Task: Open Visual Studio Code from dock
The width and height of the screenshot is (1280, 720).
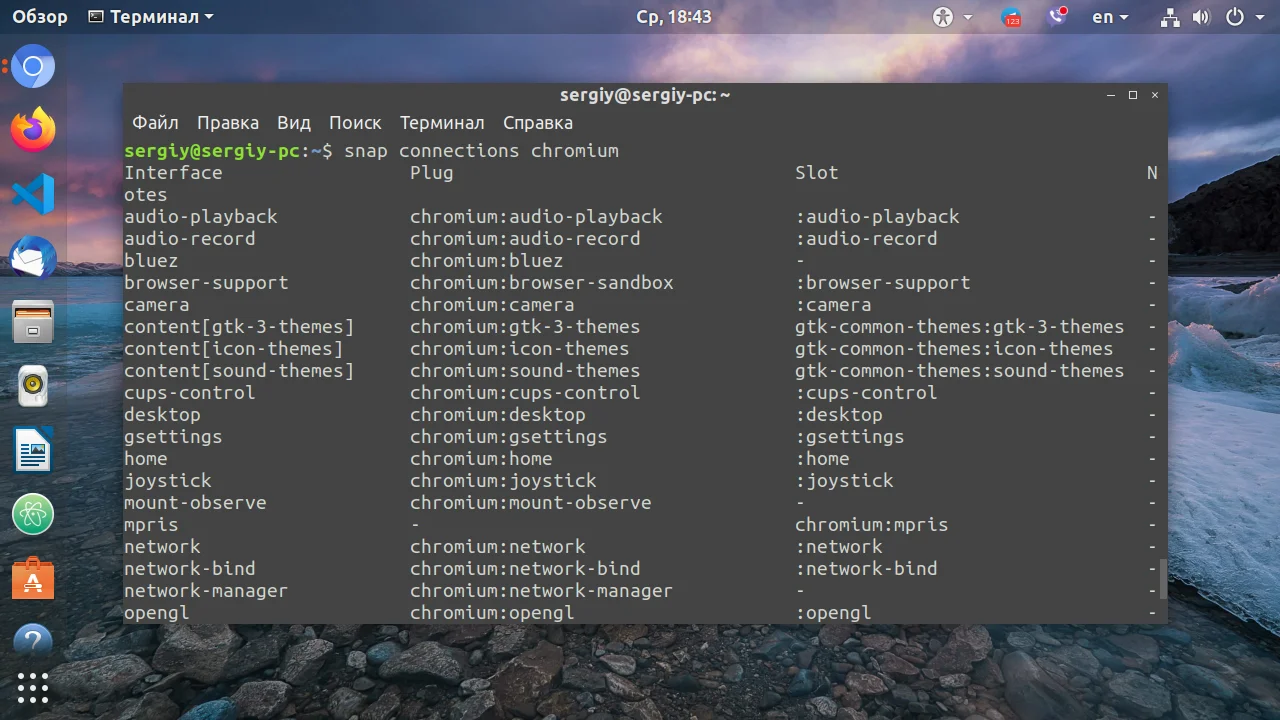Action: pos(33,193)
